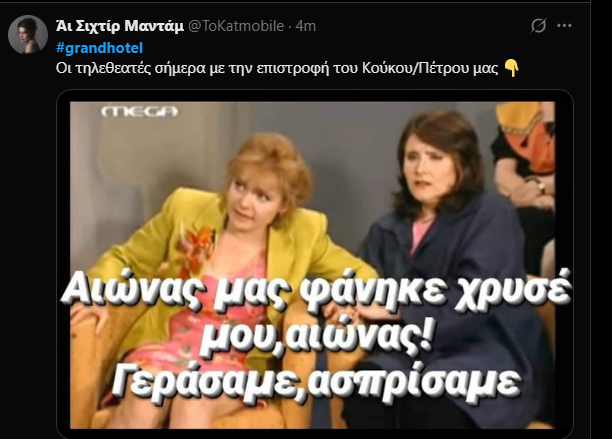Click the pointing-down hand emoji in the tweet
Image resolution: width=612 pixels, height=439 pixels.
pos(511,68)
